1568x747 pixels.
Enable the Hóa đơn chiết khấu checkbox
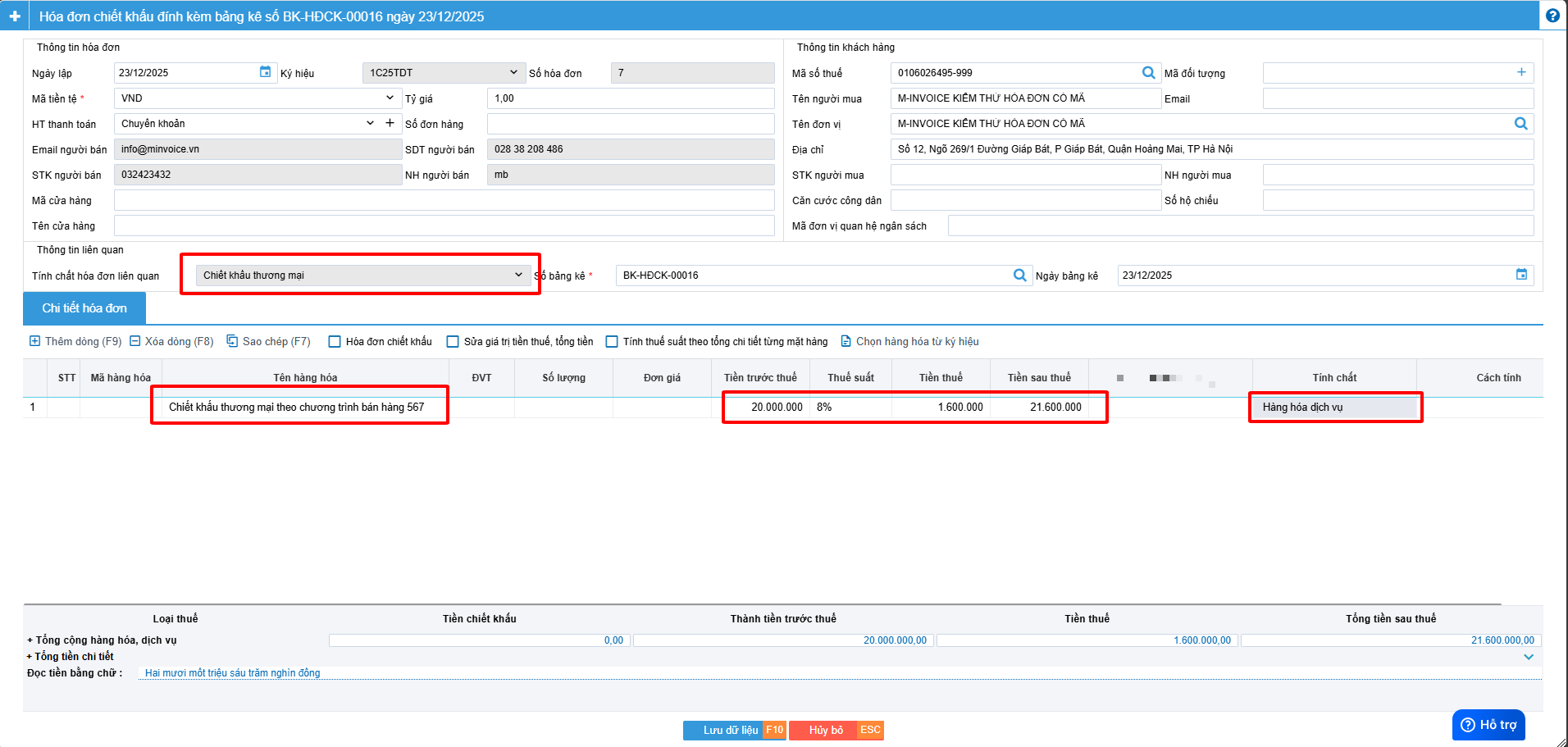(335, 342)
